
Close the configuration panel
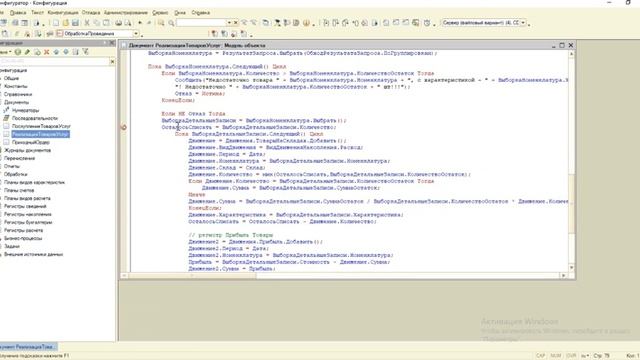112,43
